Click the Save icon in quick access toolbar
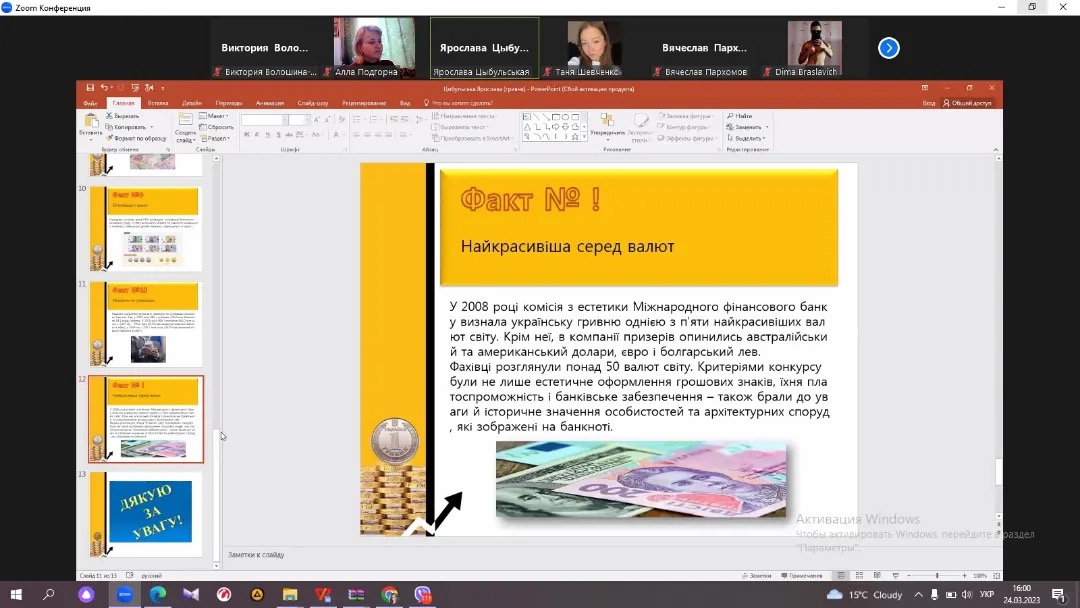The height and width of the screenshot is (608, 1080). (90, 88)
